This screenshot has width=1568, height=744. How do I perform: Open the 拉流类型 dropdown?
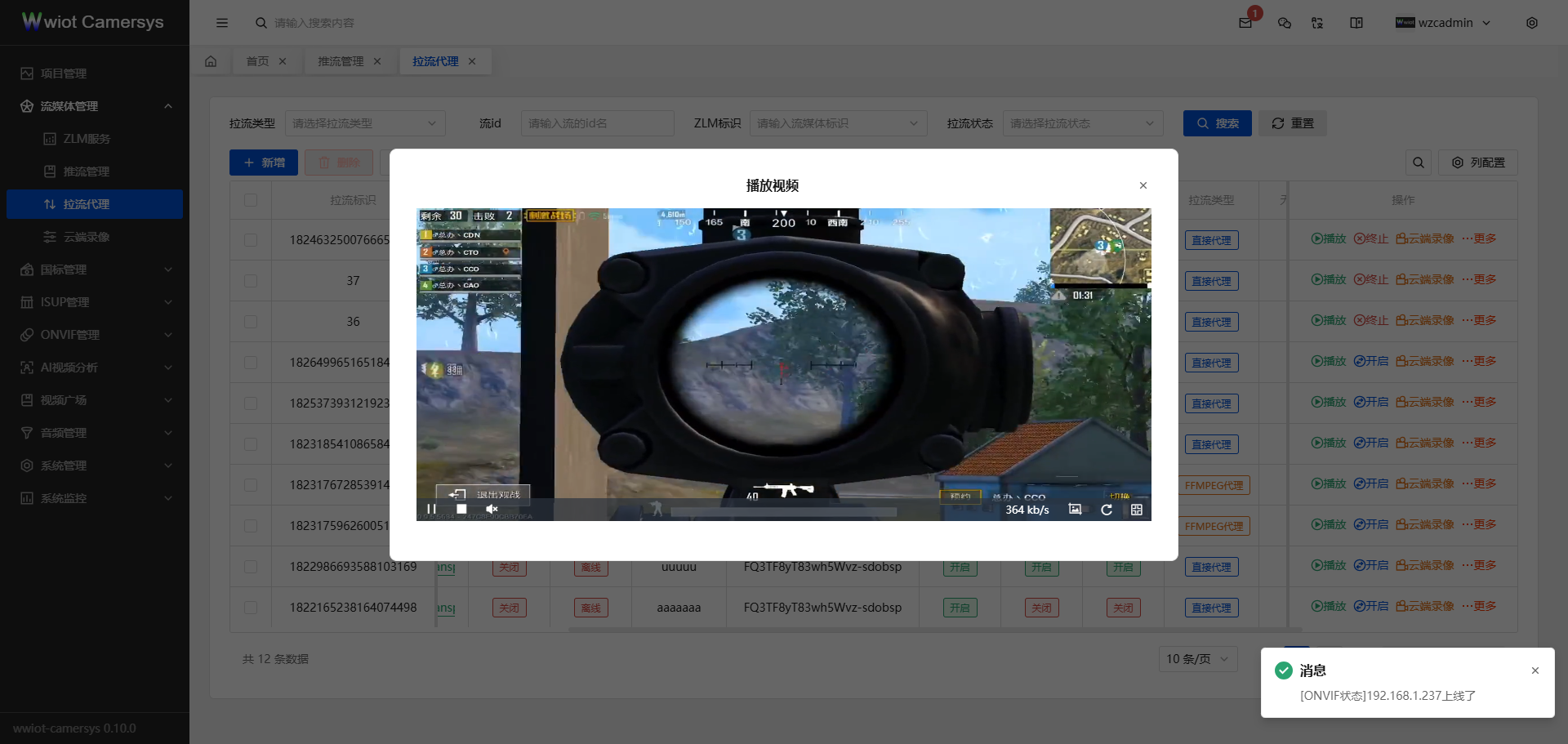click(x=364, y=123)
